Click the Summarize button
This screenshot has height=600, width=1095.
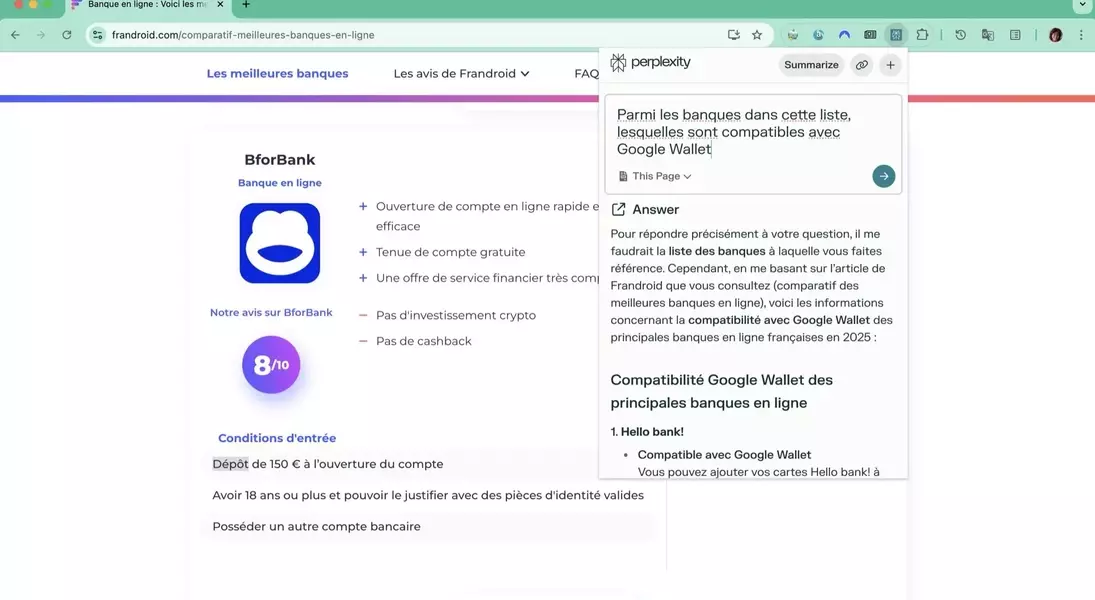coord(811,65)
